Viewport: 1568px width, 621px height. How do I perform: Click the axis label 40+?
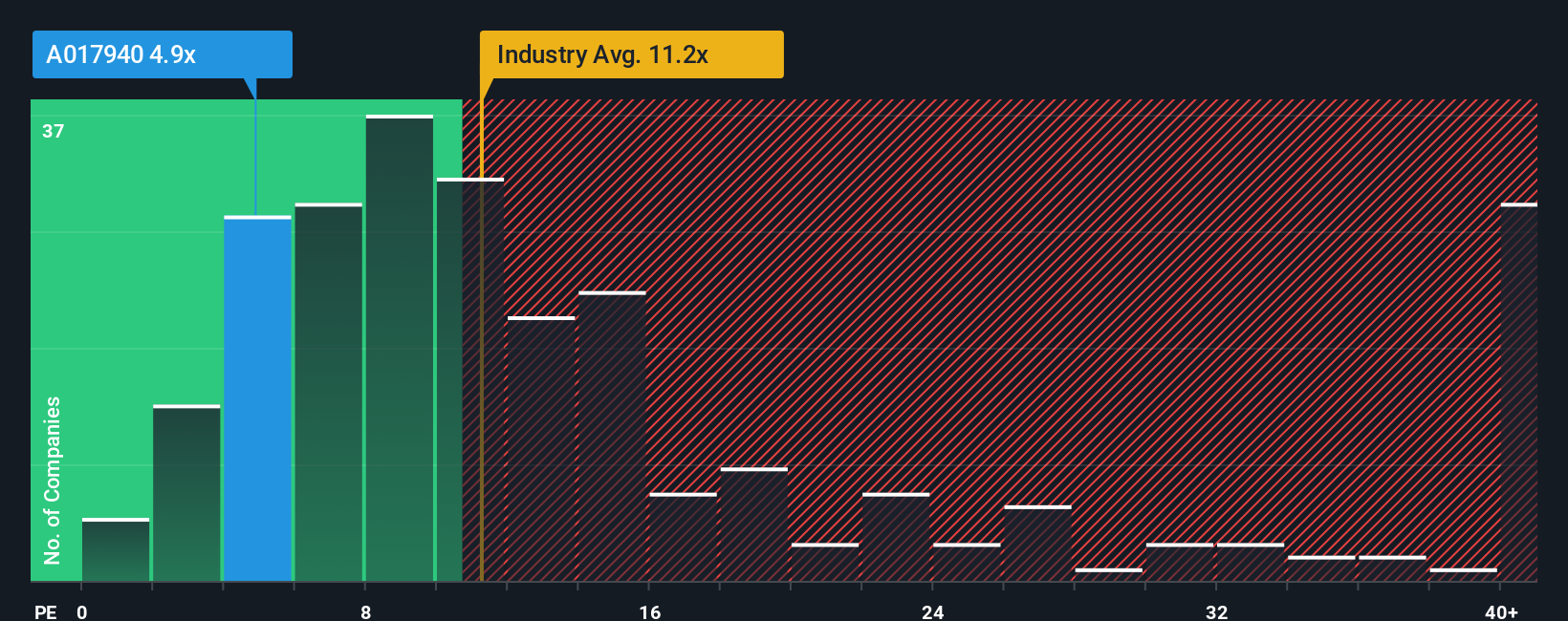point(1501,611)
